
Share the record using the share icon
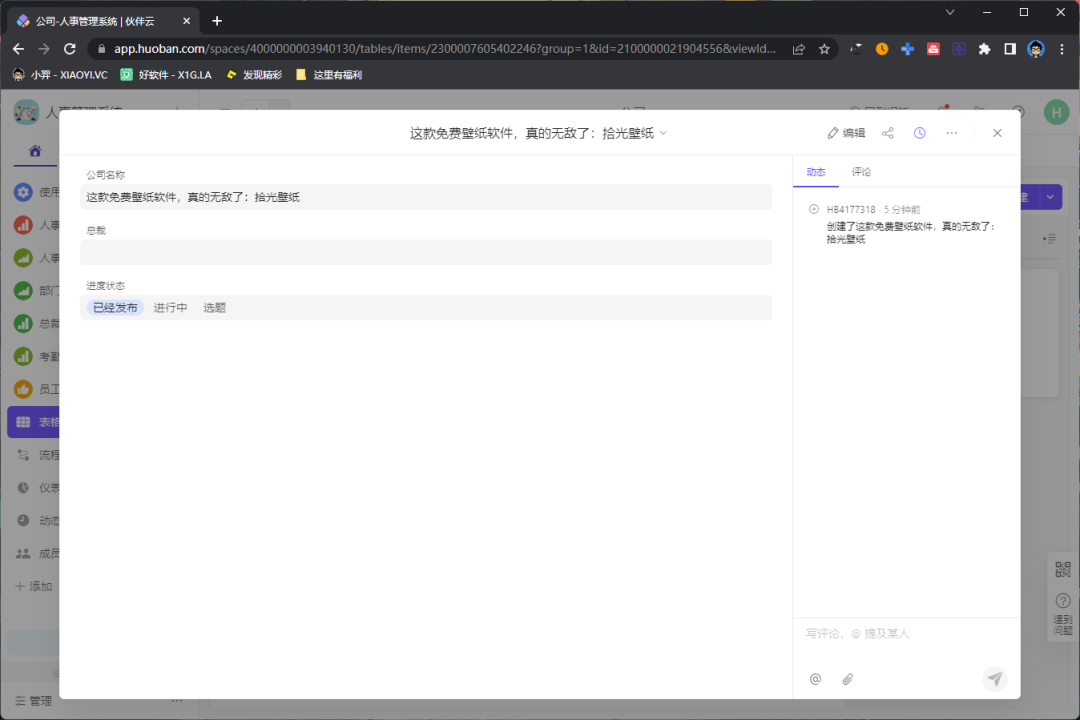pos(887,132)
